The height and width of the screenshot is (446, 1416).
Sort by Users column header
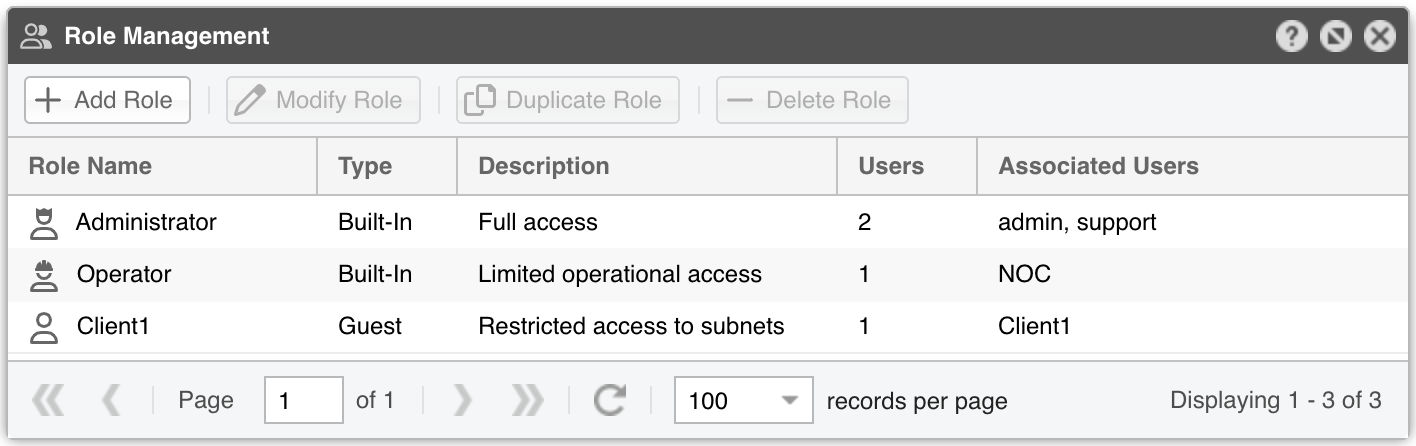click(907, 166)
